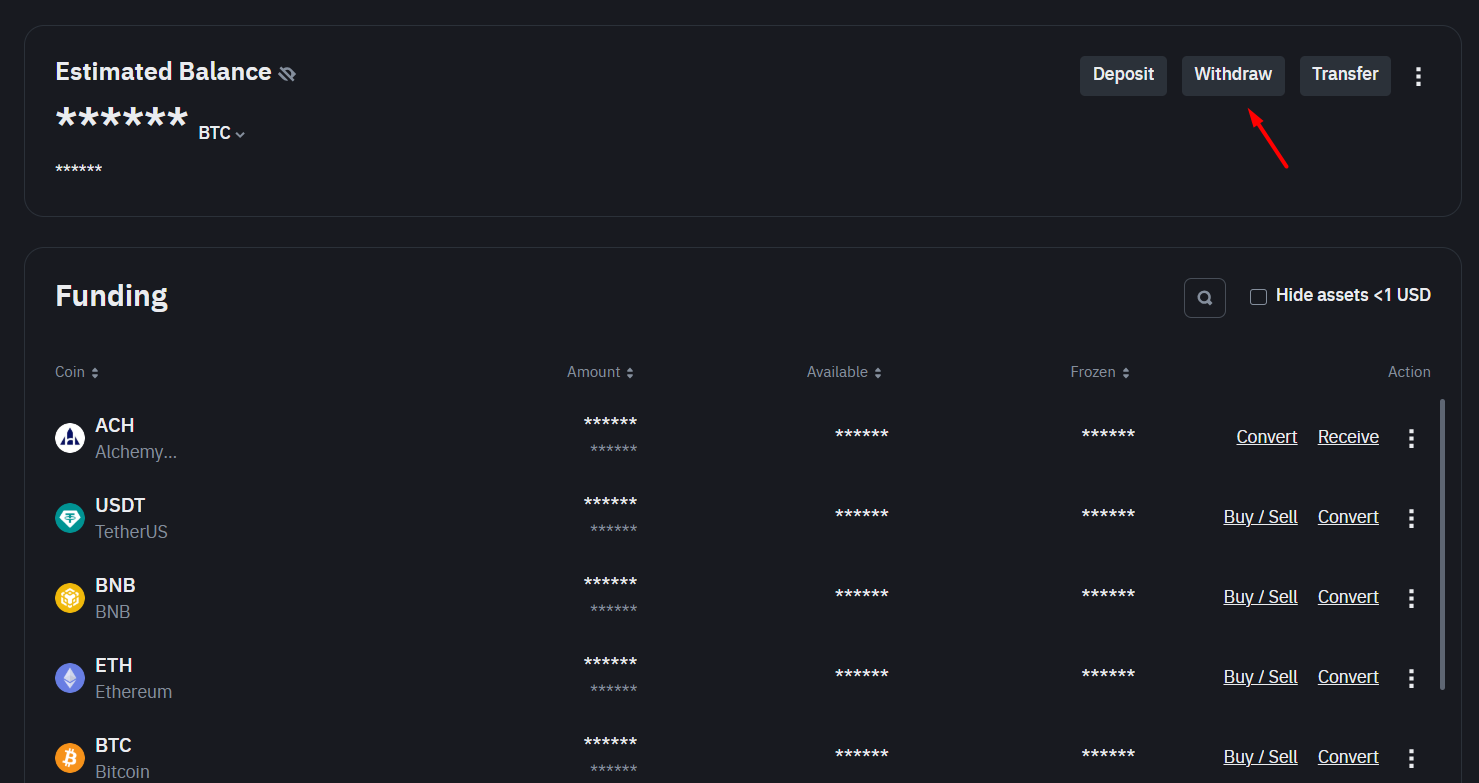Open the three-dot menu for ACH row

point(1411,438)
